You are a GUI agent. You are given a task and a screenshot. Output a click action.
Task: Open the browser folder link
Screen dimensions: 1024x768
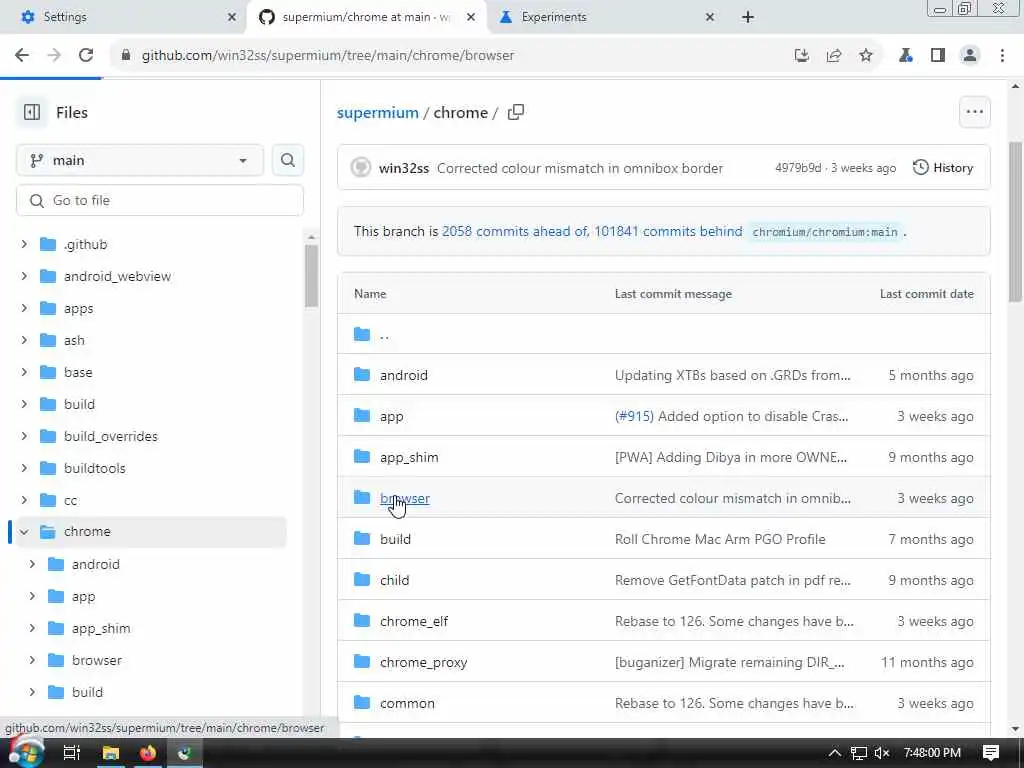tap(405, 498)
